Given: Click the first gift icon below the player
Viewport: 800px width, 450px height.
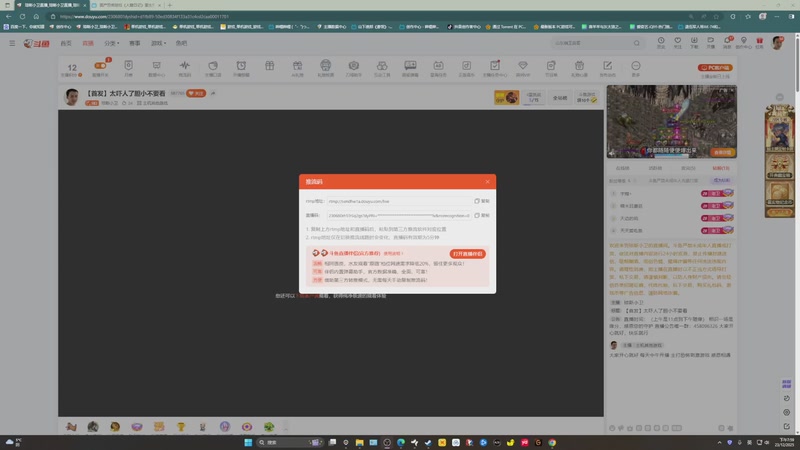Looking at the screenshot, I should [x=71, y=427].
